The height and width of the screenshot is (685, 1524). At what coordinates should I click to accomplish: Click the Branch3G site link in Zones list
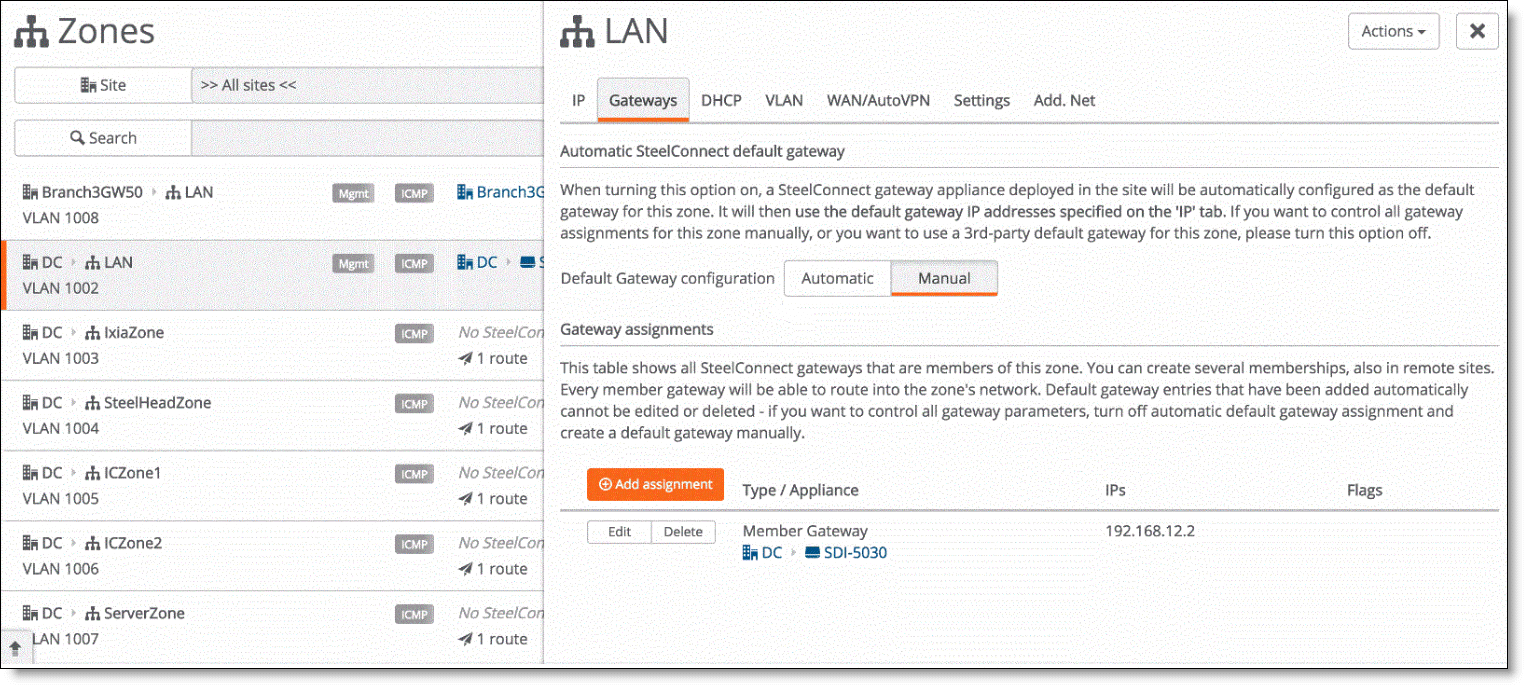[509, 192]
